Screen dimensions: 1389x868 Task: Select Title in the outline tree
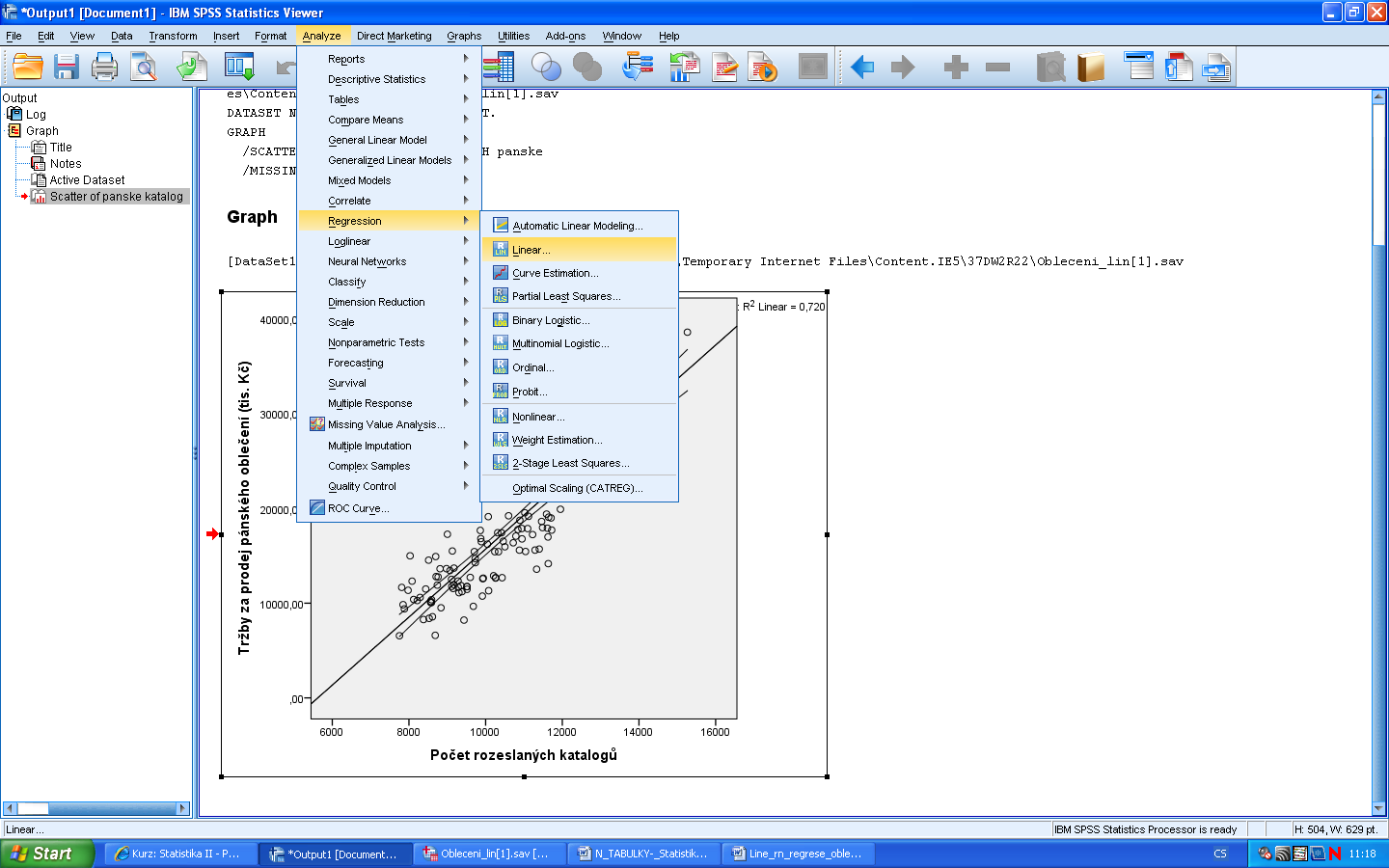(x=61, y=148)
